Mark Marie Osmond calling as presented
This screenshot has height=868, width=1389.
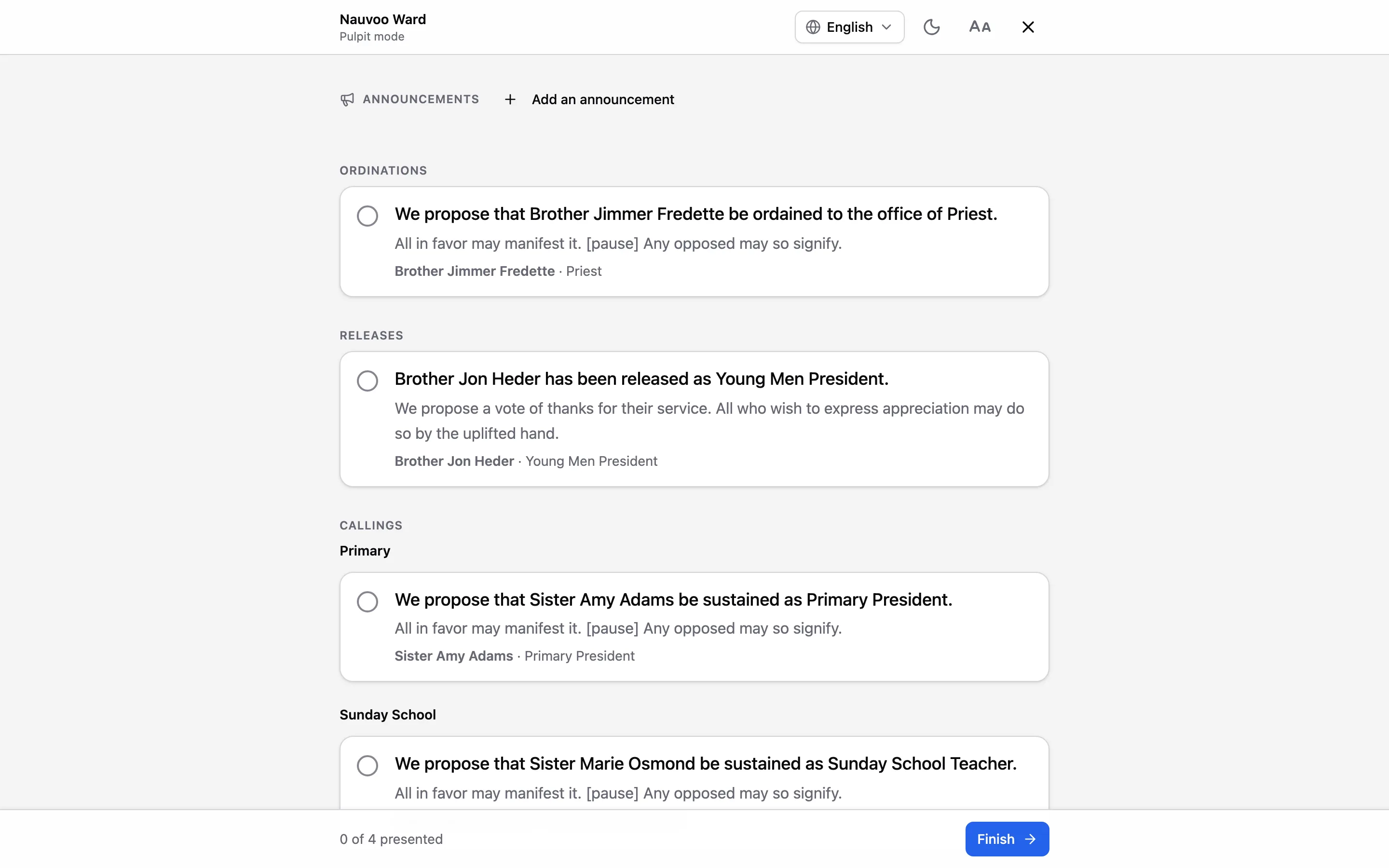pyautogui.click(x=368, y=765)
